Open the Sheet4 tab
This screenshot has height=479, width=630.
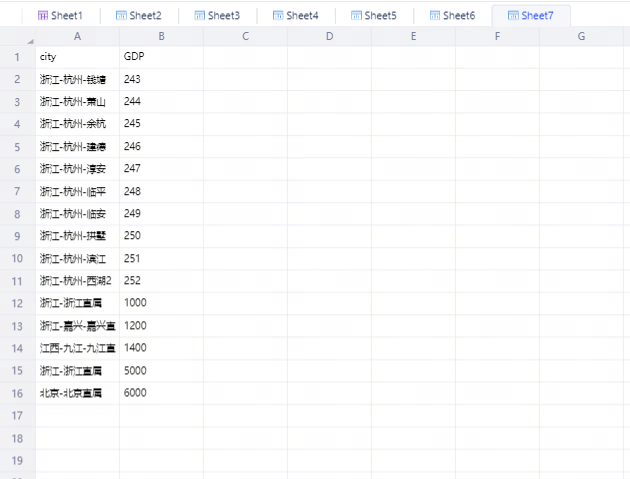[x=302, y=16]
